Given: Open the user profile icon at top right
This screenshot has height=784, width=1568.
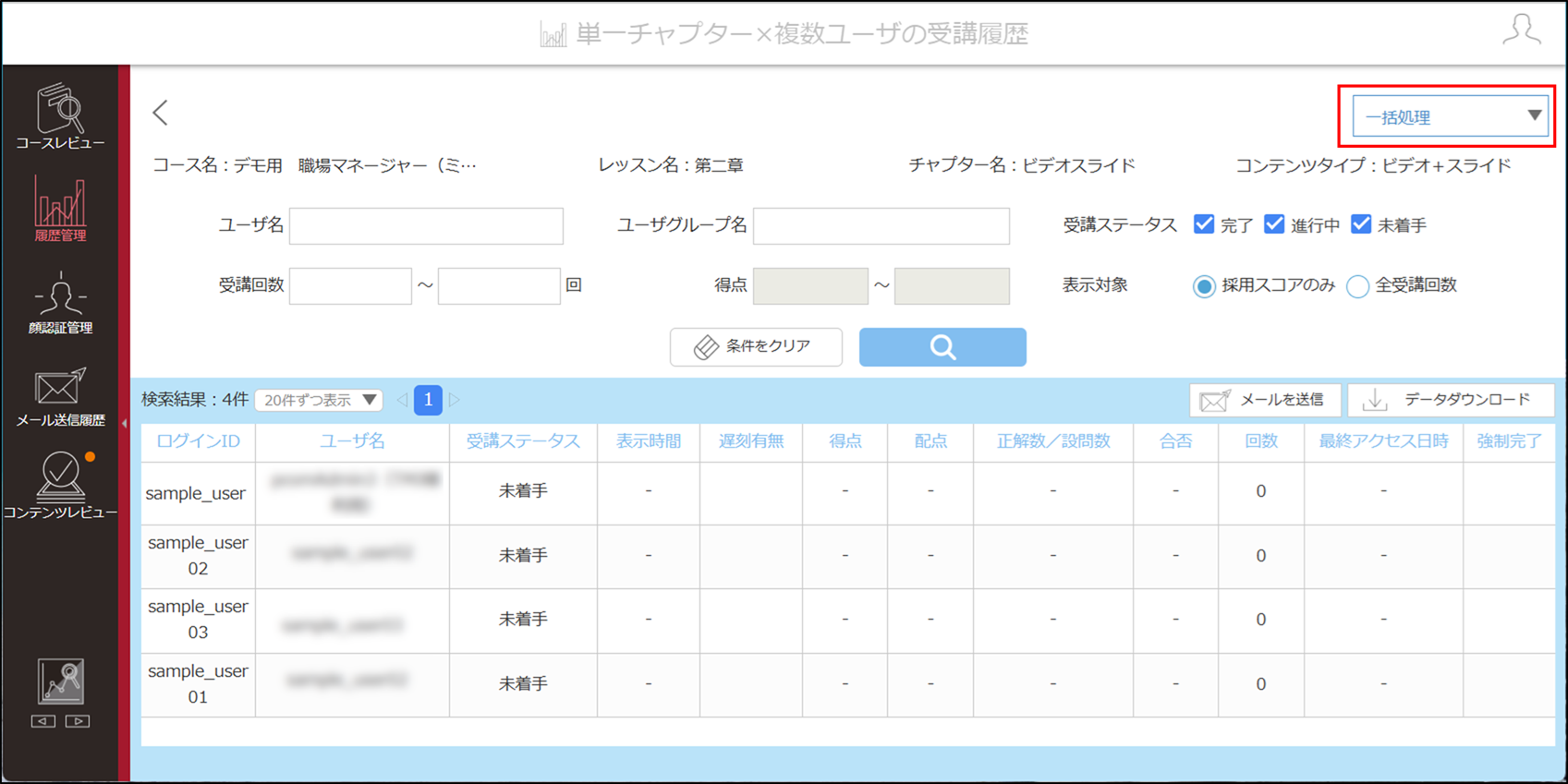Looking at the screenshot, I should pyautogui.click(x=1521, y=30).
